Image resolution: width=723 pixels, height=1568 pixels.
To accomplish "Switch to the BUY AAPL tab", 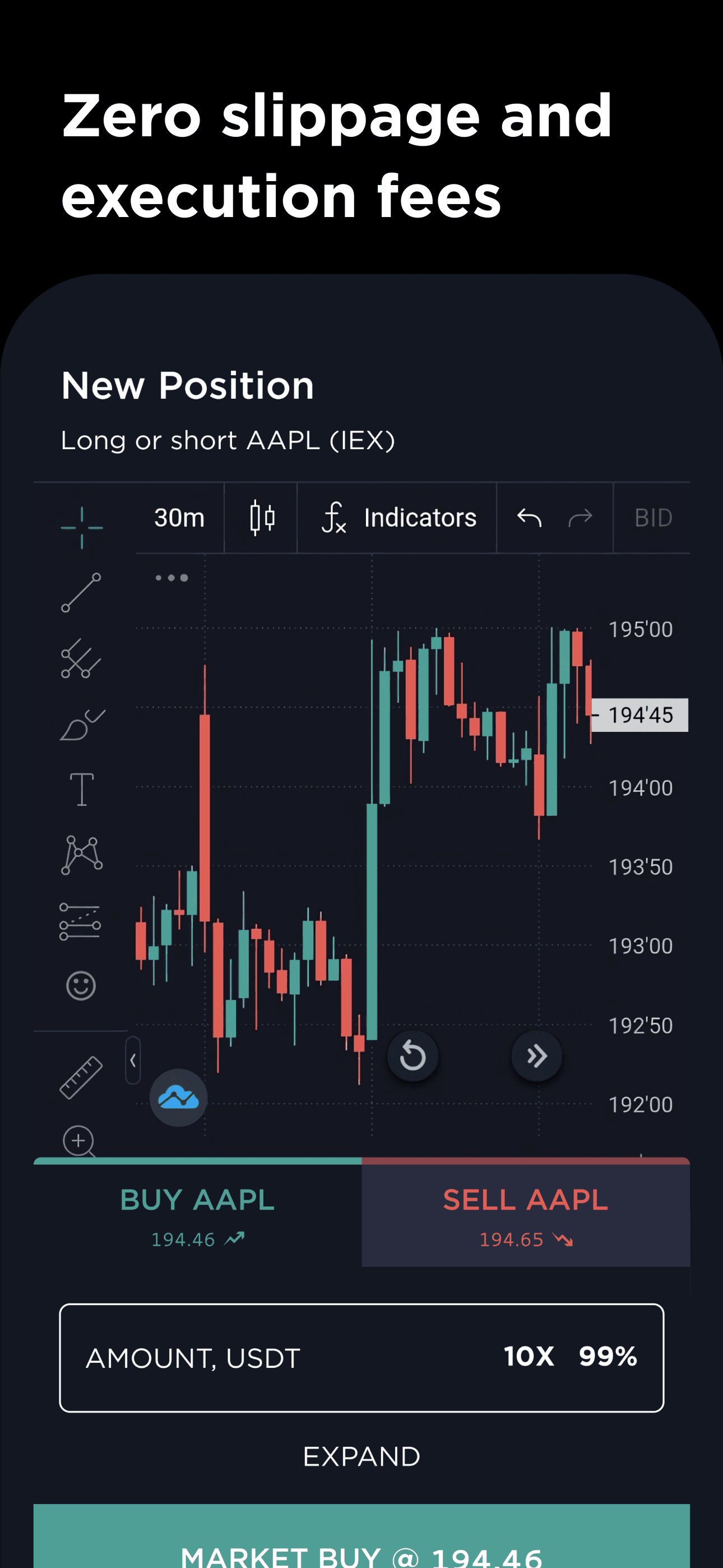I will tap(198, 1214).
